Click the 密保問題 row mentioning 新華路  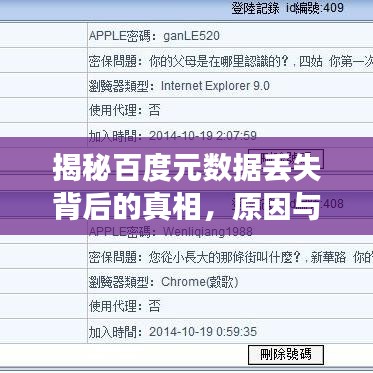[231, 257]
